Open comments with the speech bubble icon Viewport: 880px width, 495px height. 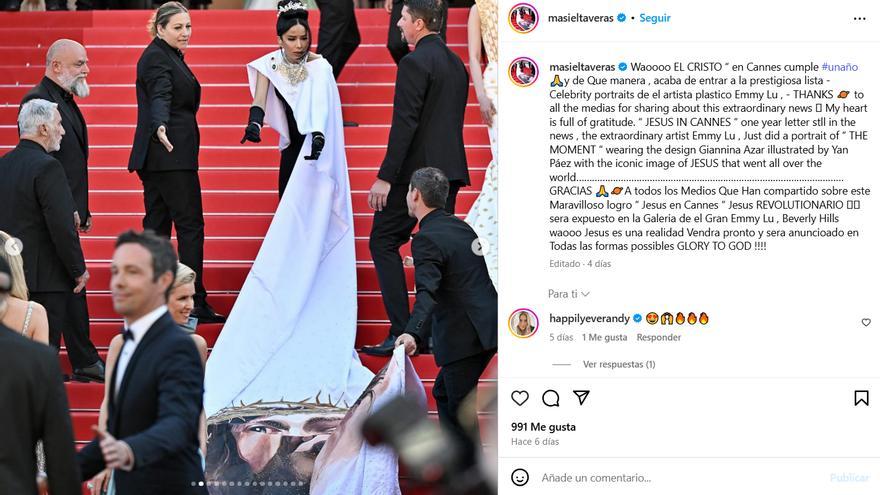click(551, 398)
